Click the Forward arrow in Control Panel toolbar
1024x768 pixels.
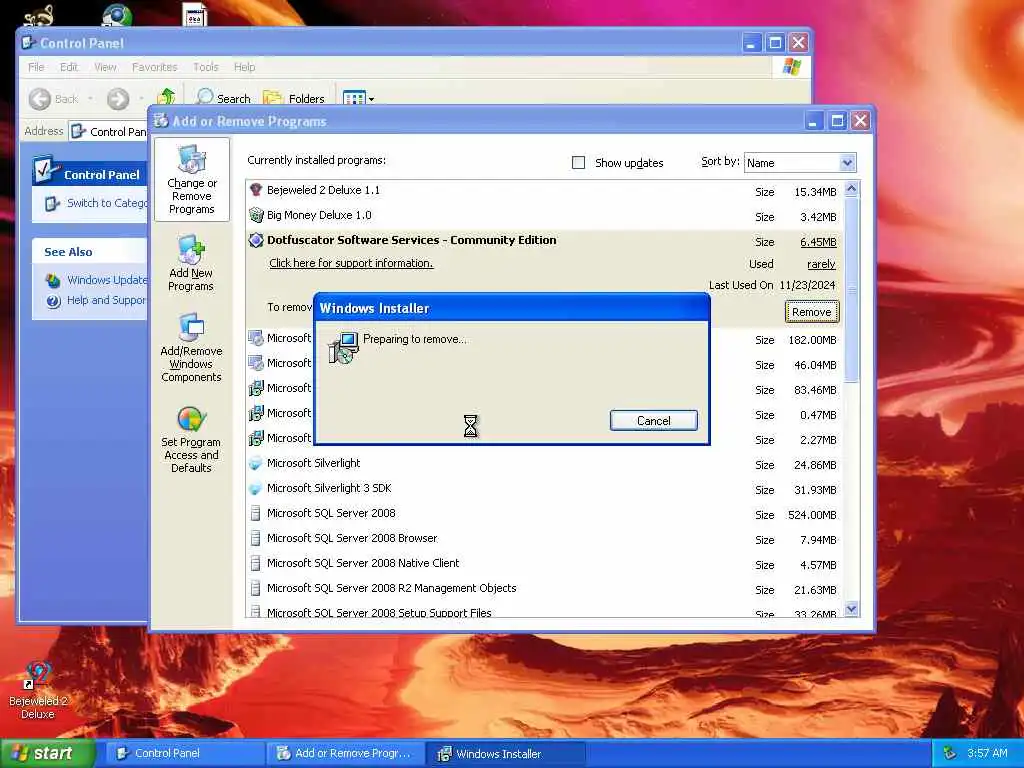[118, 99]
